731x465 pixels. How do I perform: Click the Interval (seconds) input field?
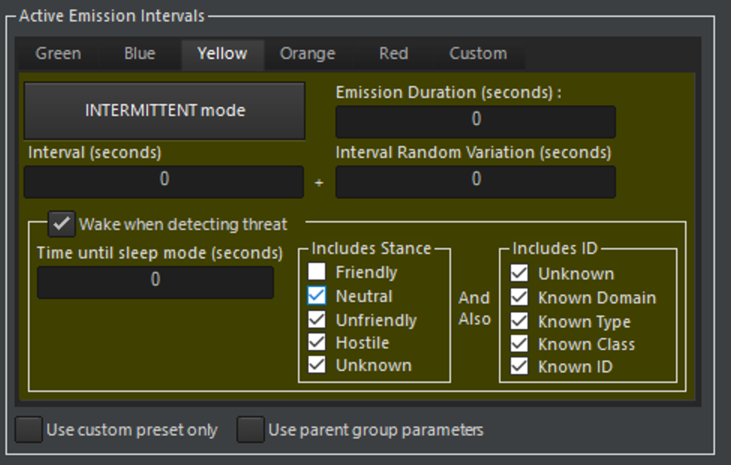click(x=163, y=181)
